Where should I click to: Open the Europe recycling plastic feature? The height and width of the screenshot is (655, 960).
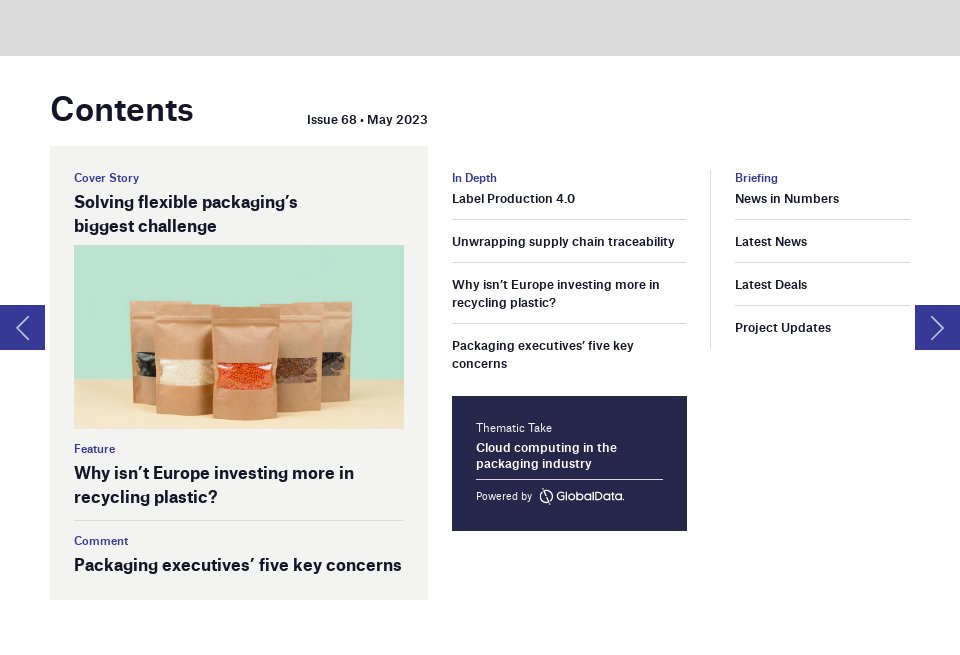click(214, 485)
